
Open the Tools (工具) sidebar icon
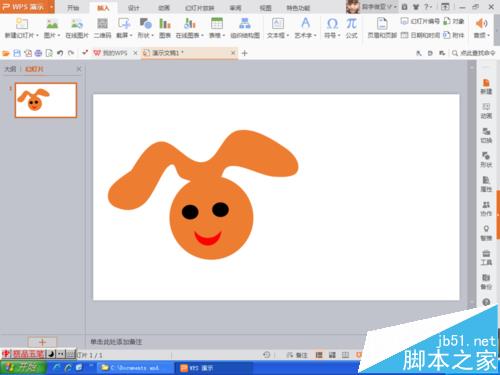tap(486, 258)
